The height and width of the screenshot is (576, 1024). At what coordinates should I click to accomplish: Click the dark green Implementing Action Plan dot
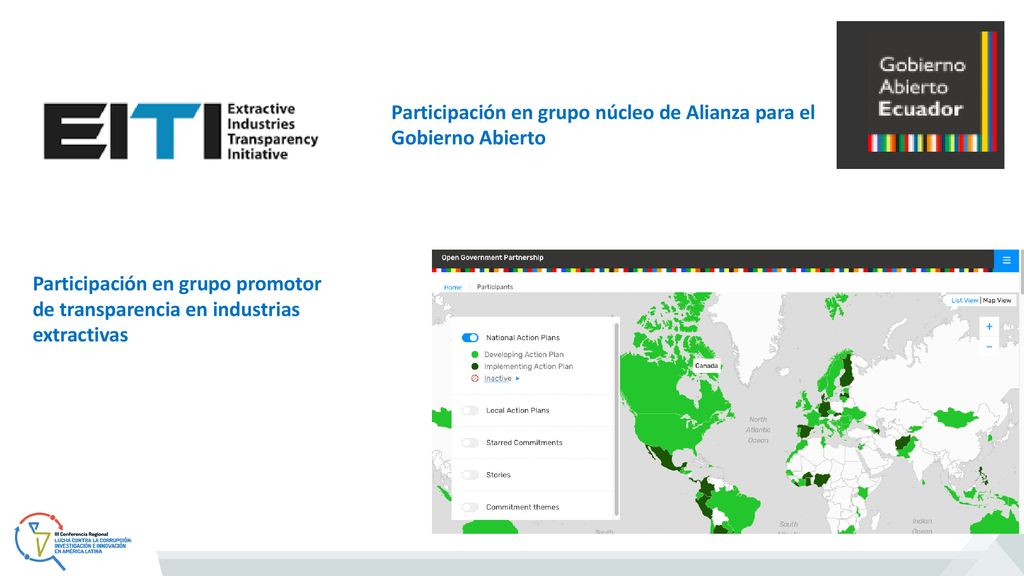click(475, 366)
